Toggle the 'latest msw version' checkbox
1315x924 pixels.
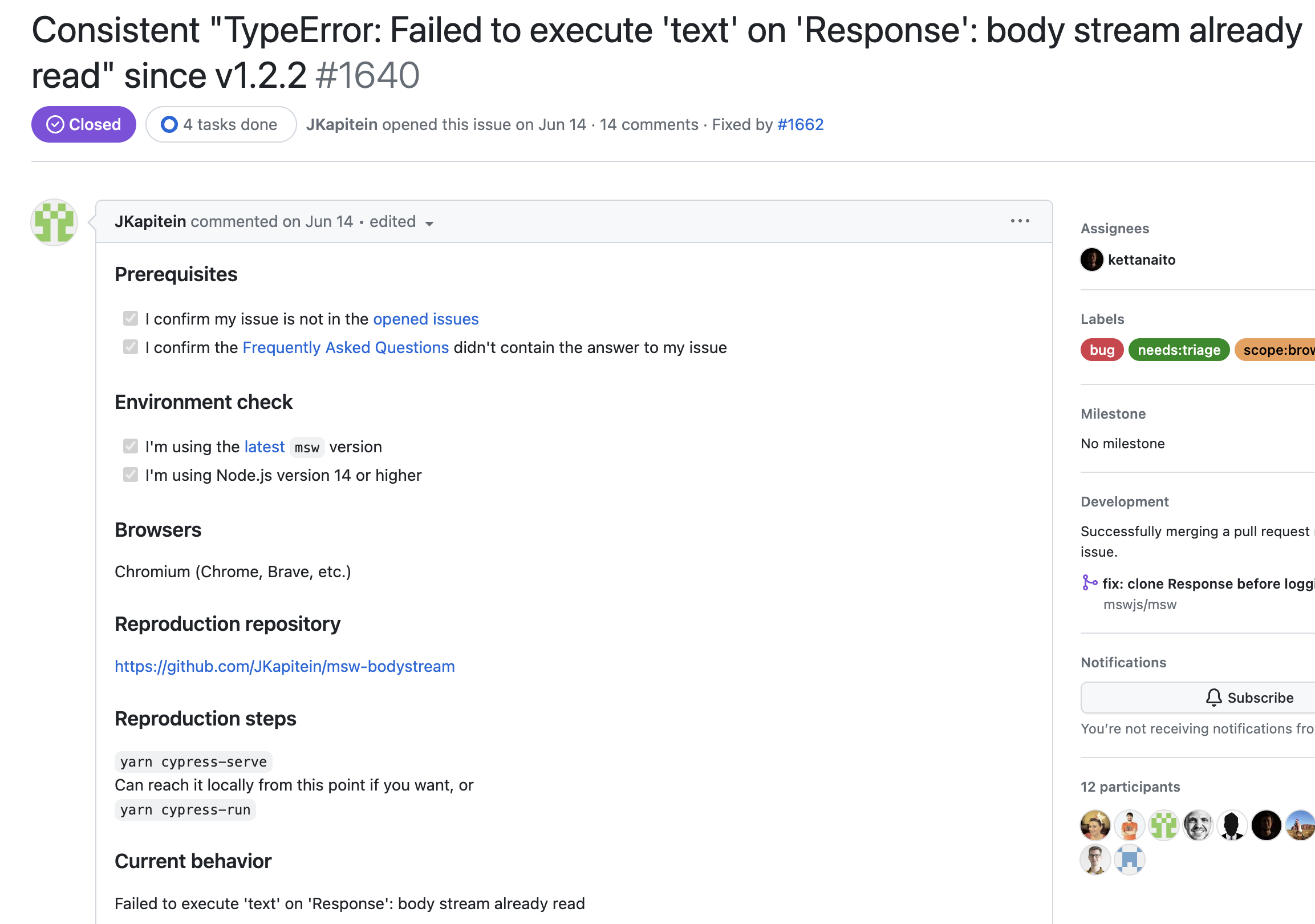(x=131, y=446)
